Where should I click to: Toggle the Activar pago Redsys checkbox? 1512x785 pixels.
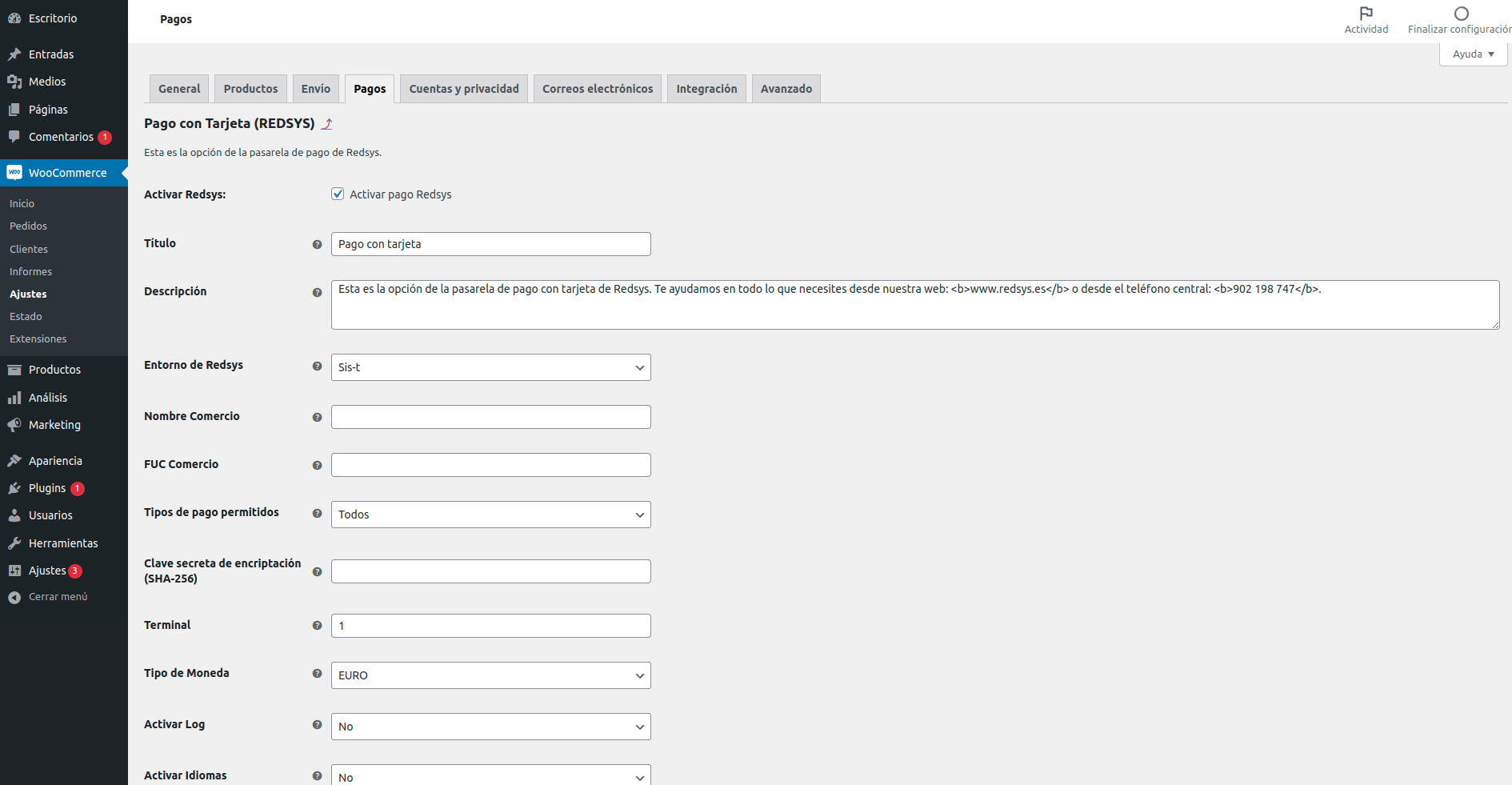coord(338,194)
